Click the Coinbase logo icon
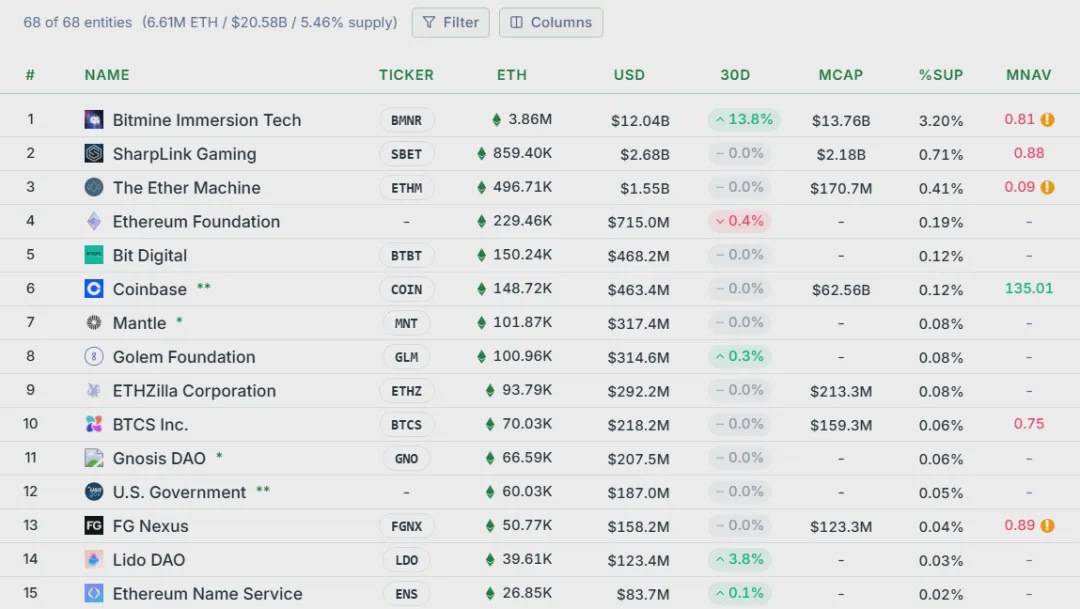 click(94, 289)
